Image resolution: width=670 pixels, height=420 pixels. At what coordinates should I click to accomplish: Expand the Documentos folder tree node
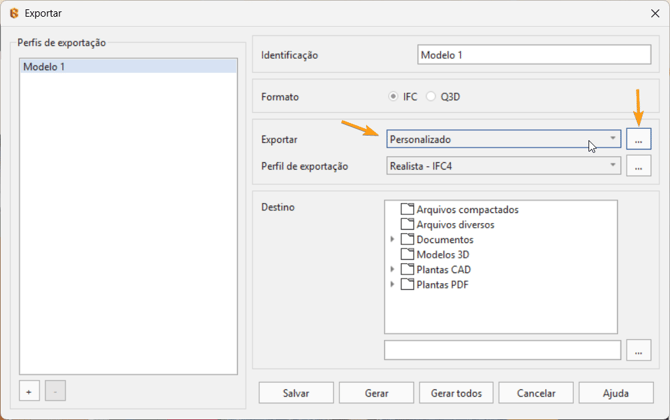[393, 240]
